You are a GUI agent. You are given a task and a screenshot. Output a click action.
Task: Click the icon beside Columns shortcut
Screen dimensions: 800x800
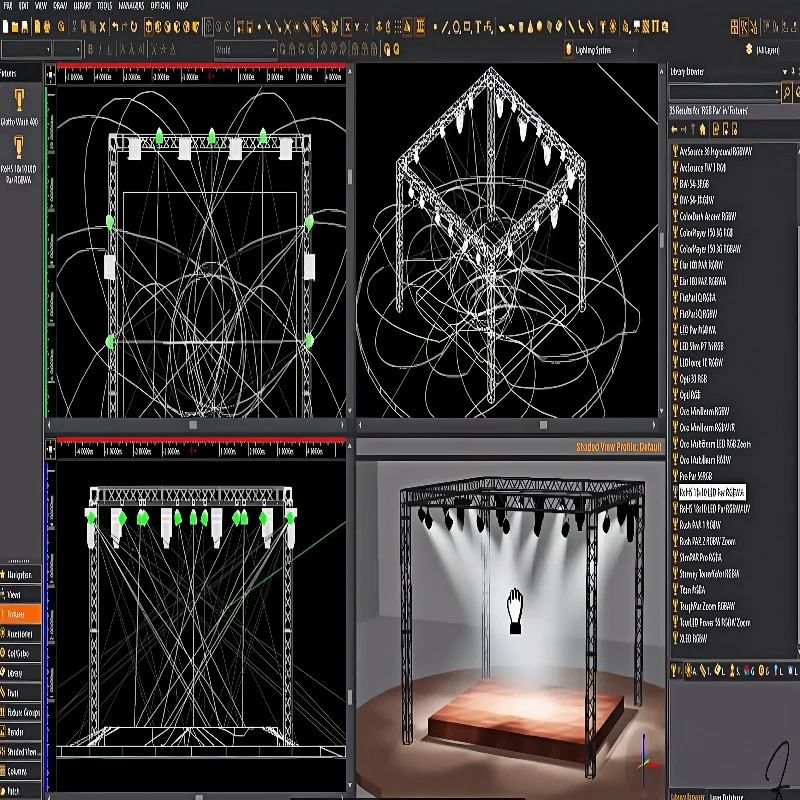click(3, 771)
